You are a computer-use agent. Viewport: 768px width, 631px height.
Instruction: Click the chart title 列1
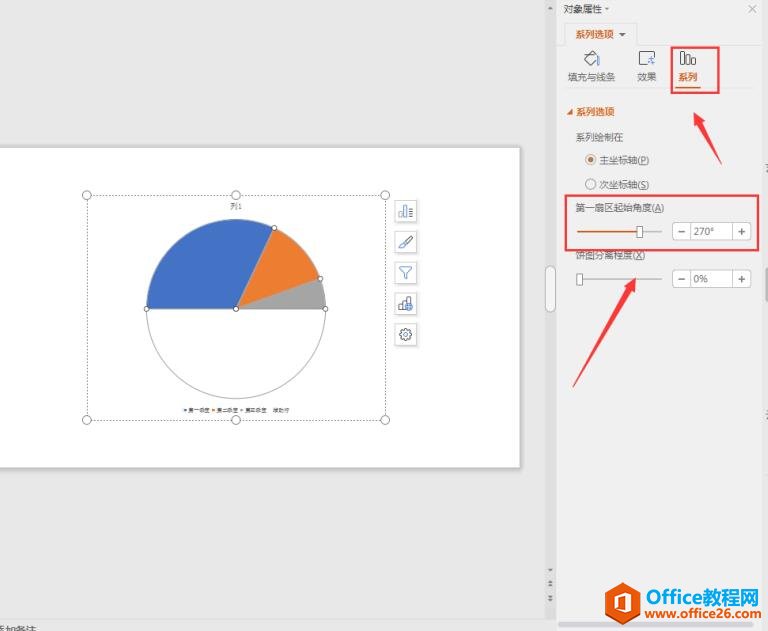pos(236,206)
